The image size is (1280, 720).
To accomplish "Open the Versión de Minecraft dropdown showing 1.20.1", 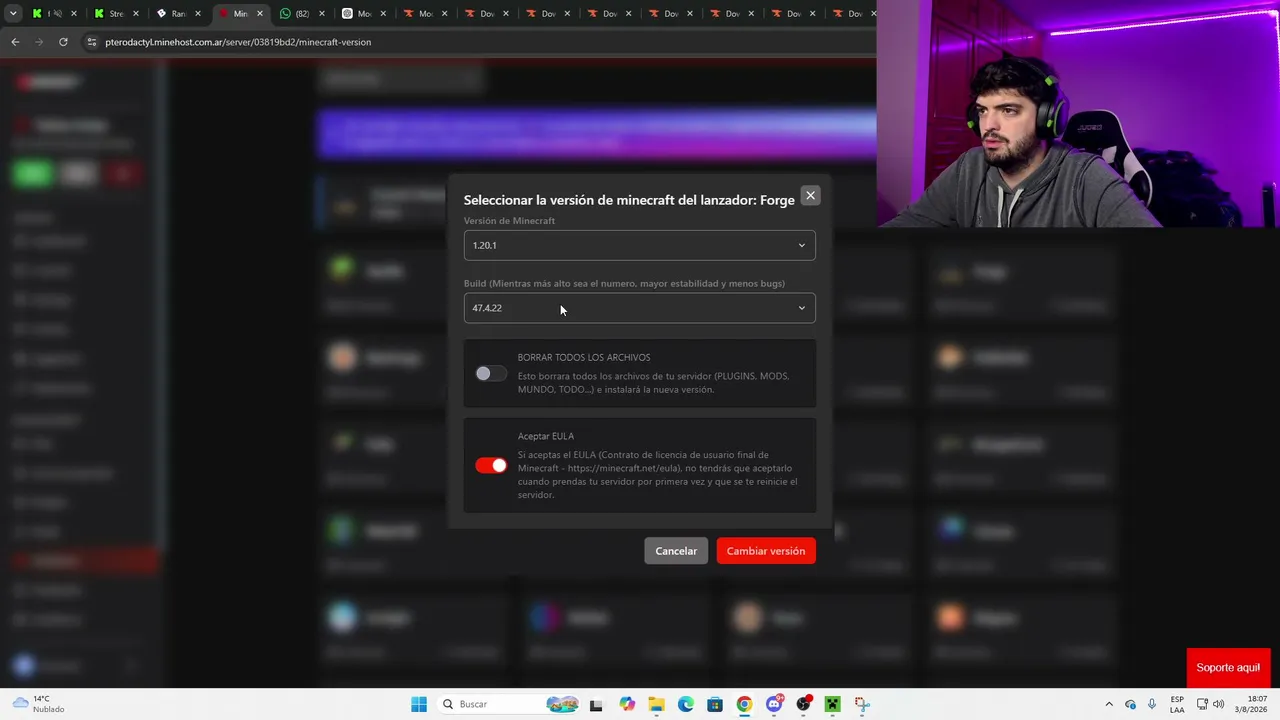I will click(640, 245).
